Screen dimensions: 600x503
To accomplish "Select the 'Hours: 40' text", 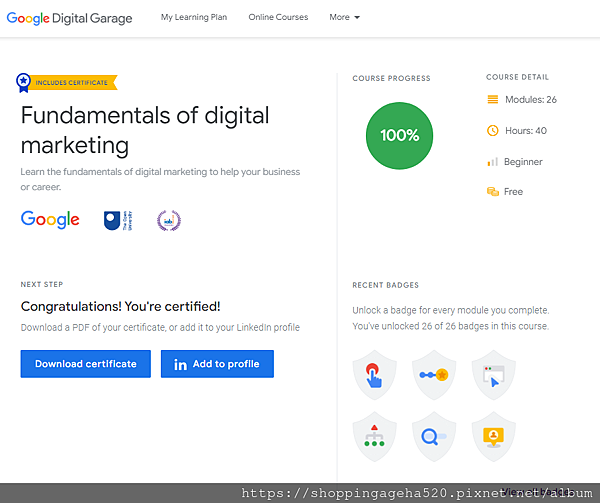I will (x=526, y=131).
